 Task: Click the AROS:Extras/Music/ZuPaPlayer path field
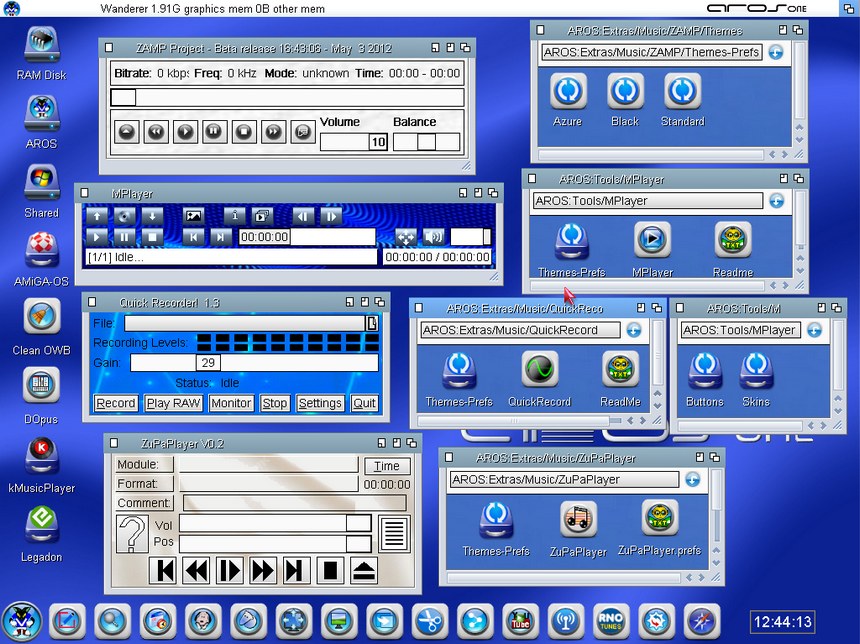(x=564, y=479)
